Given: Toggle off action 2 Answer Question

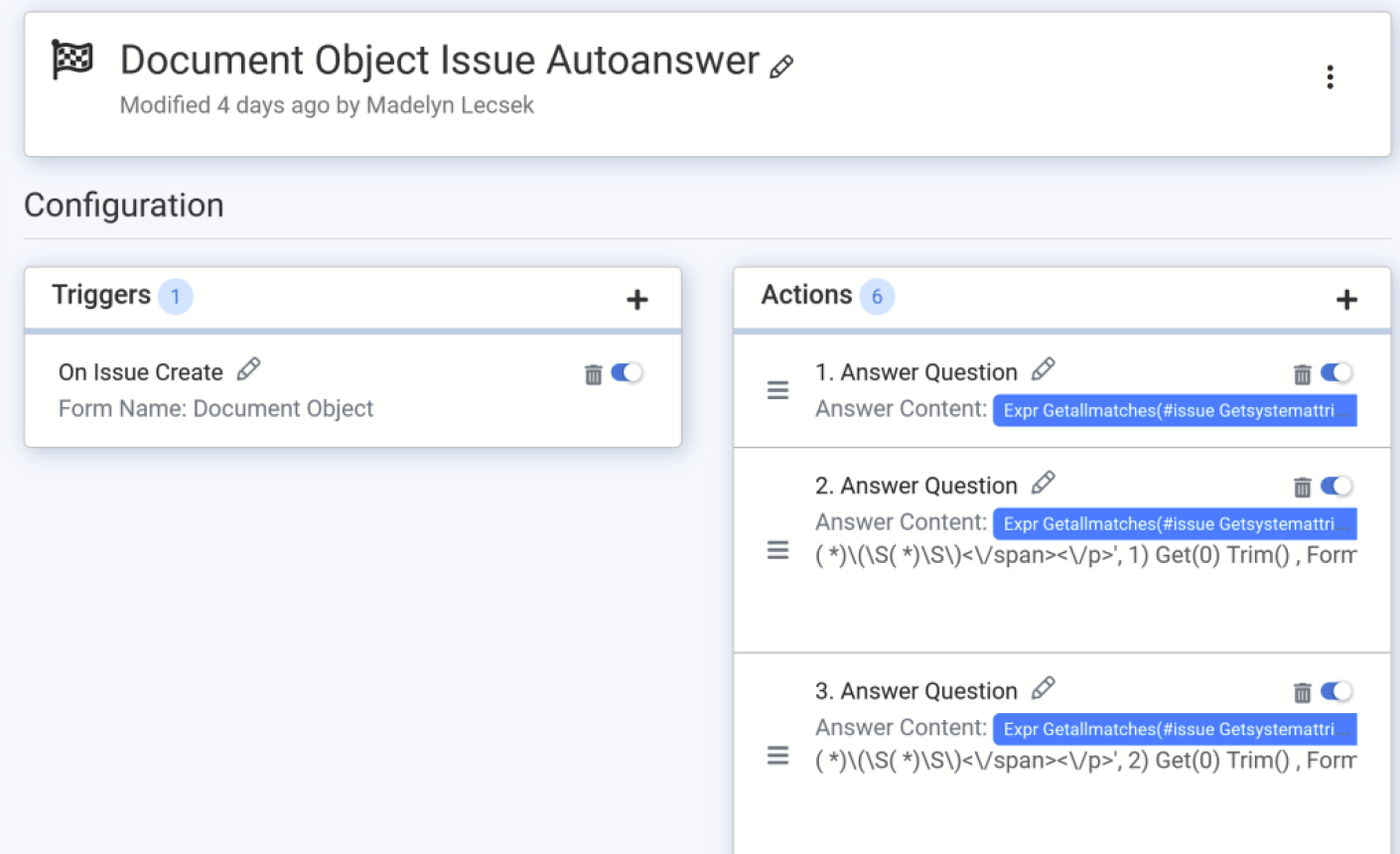Looking at the screenshot, I should pyautogui.click(x=1336, y=486).
